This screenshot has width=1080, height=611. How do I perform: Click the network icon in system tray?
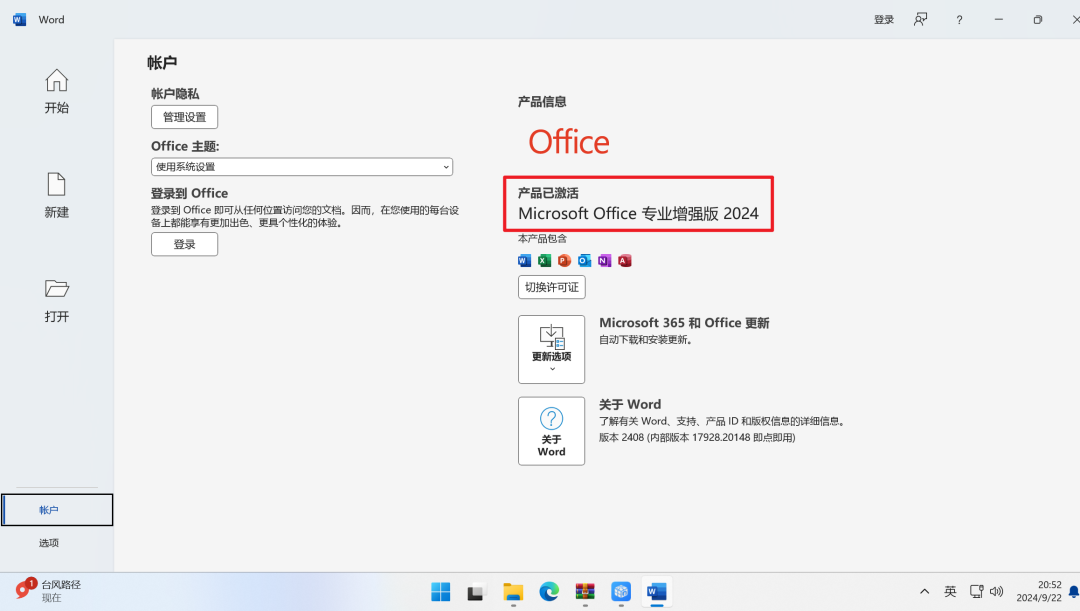(x=977, y=592)
